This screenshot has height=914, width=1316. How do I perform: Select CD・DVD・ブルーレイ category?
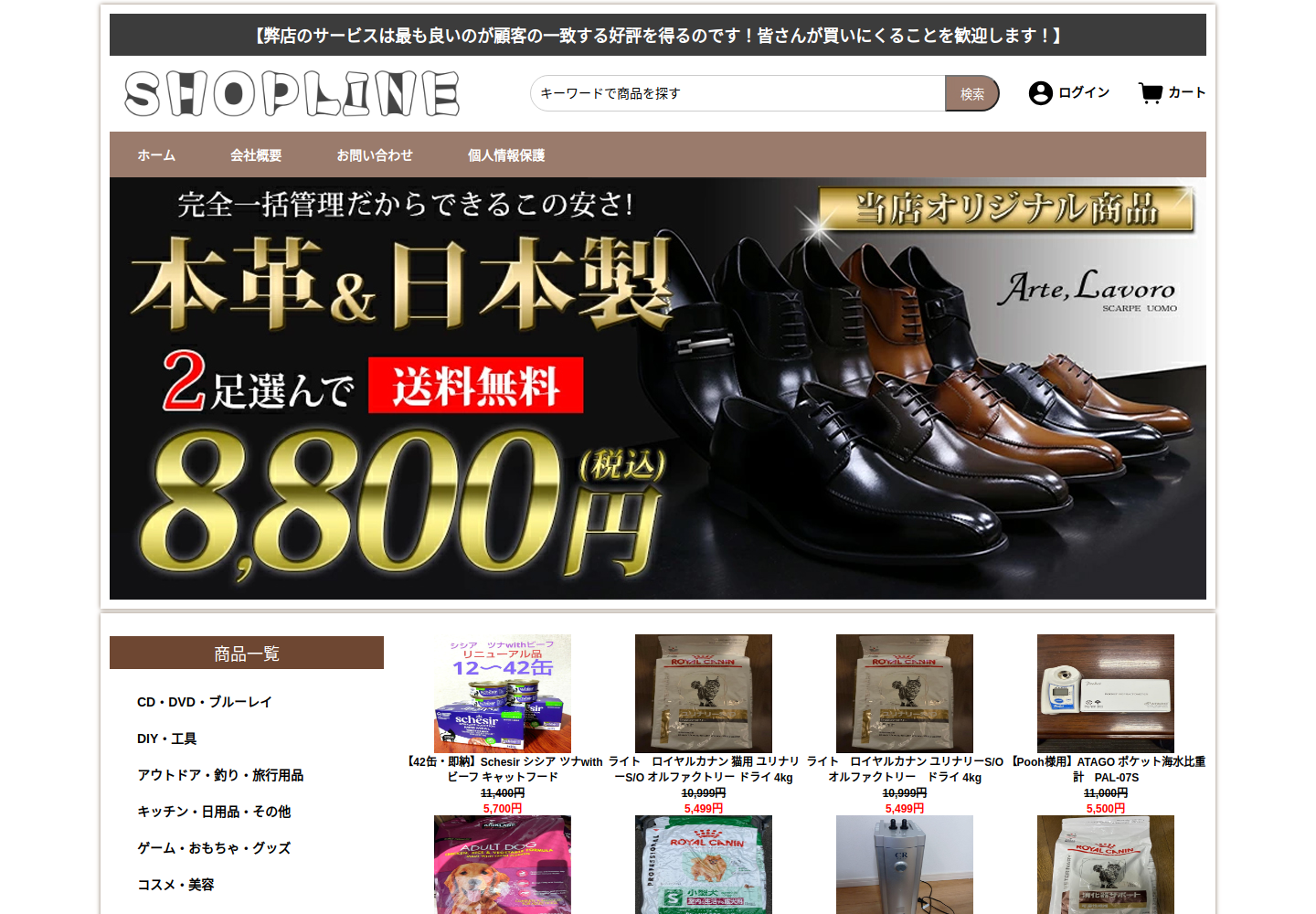pos(205,702)
